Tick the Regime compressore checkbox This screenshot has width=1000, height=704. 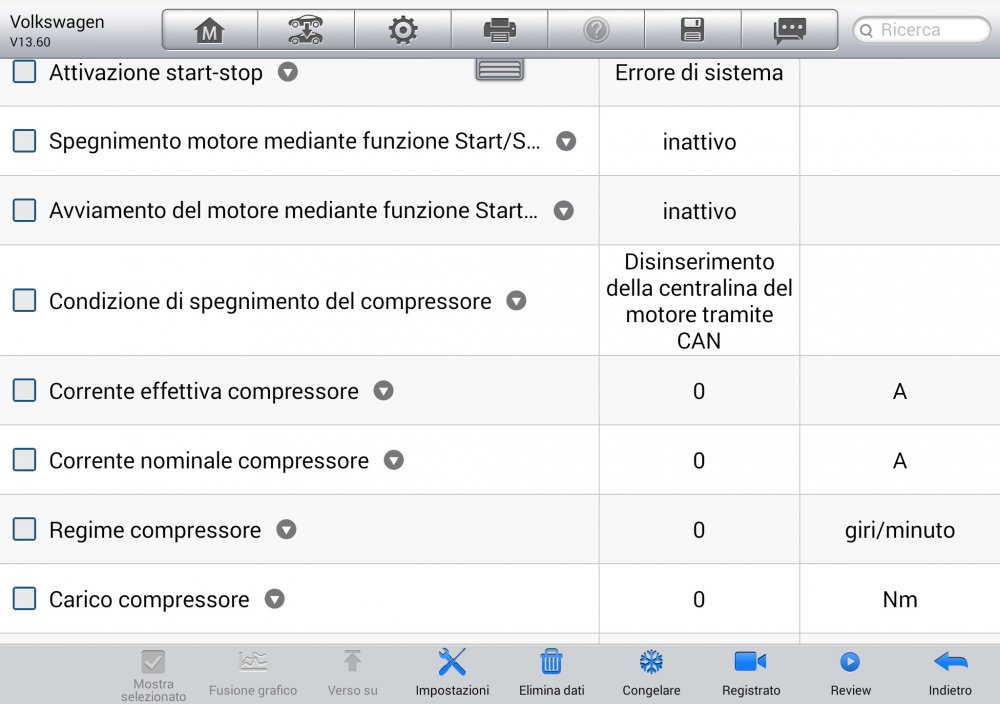24,530
